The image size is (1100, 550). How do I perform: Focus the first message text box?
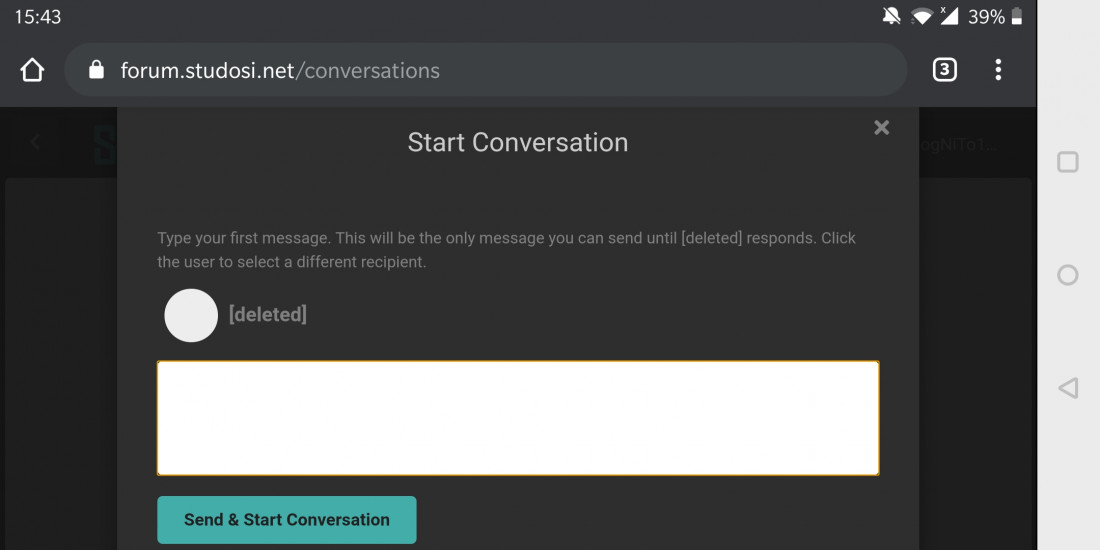click(x=518, y=418)
